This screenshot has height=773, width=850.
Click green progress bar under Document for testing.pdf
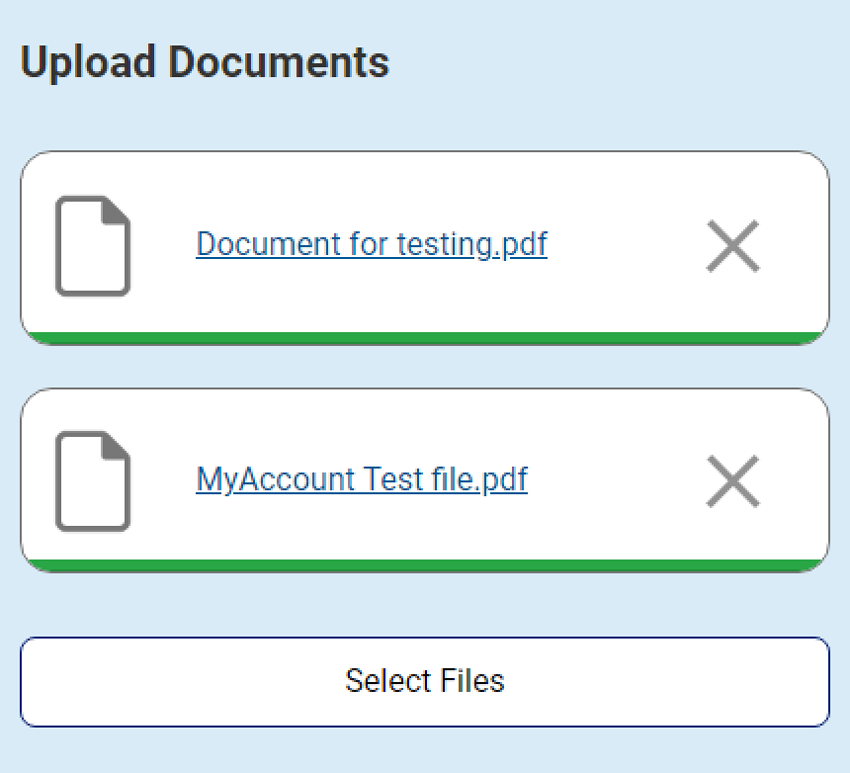425,338
